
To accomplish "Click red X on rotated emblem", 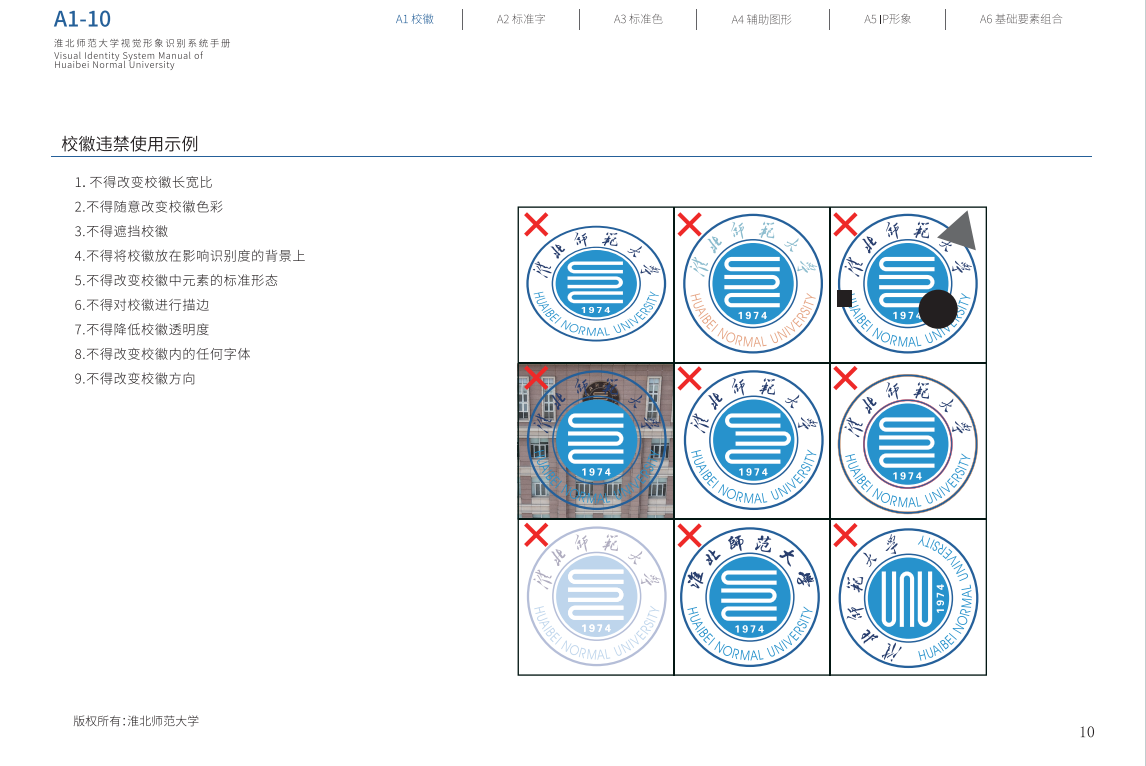I will pos(845,535).
